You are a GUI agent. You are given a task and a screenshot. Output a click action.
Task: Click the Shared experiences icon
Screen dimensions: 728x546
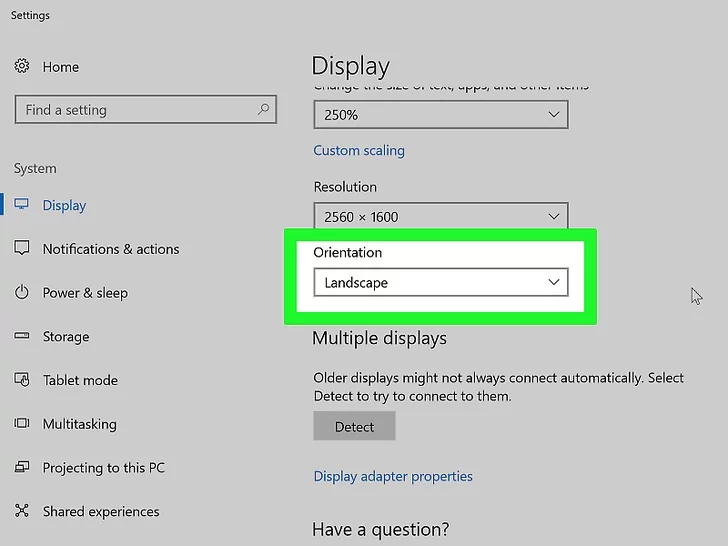click(x=22, y=511)
